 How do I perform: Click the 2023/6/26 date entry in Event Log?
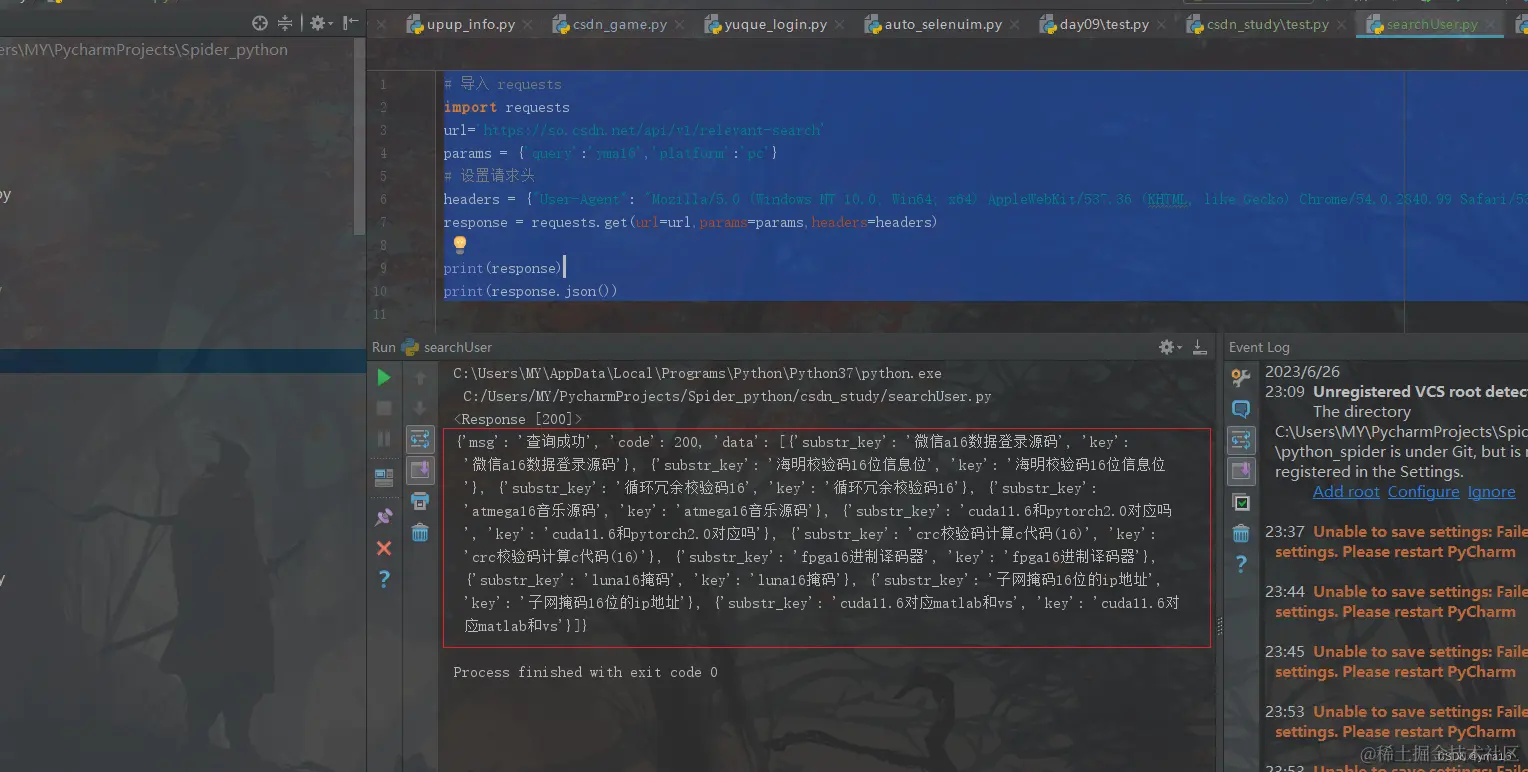coord(1302,371)
